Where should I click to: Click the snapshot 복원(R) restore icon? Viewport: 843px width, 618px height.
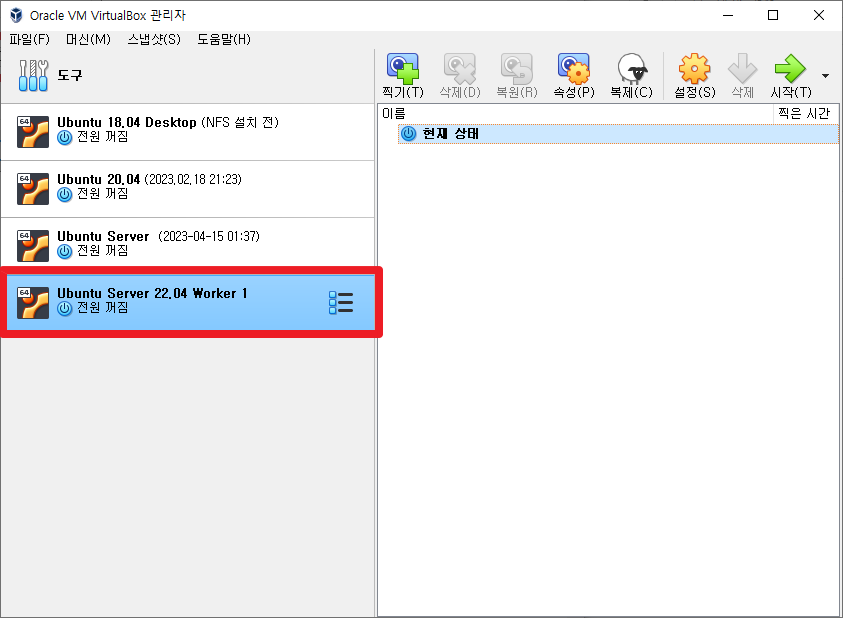(517, 68)
